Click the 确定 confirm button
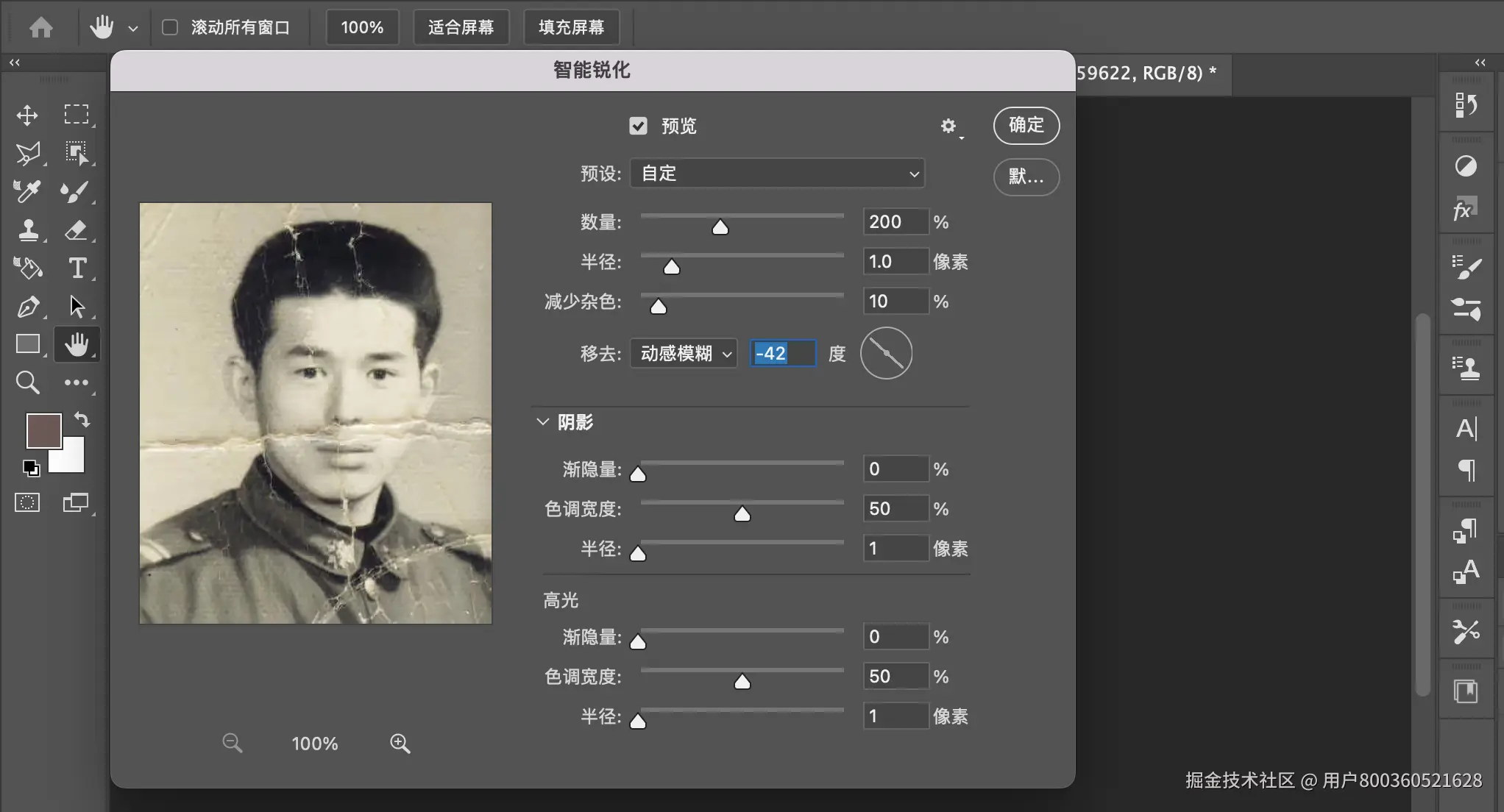Viewport: 1504px width, 812px height. (1026, 125)
